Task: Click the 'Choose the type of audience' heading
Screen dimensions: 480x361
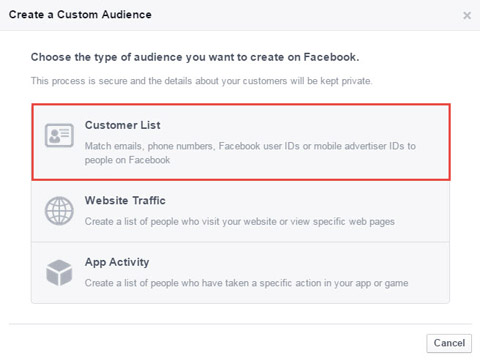Action: (x=195, y=57)
